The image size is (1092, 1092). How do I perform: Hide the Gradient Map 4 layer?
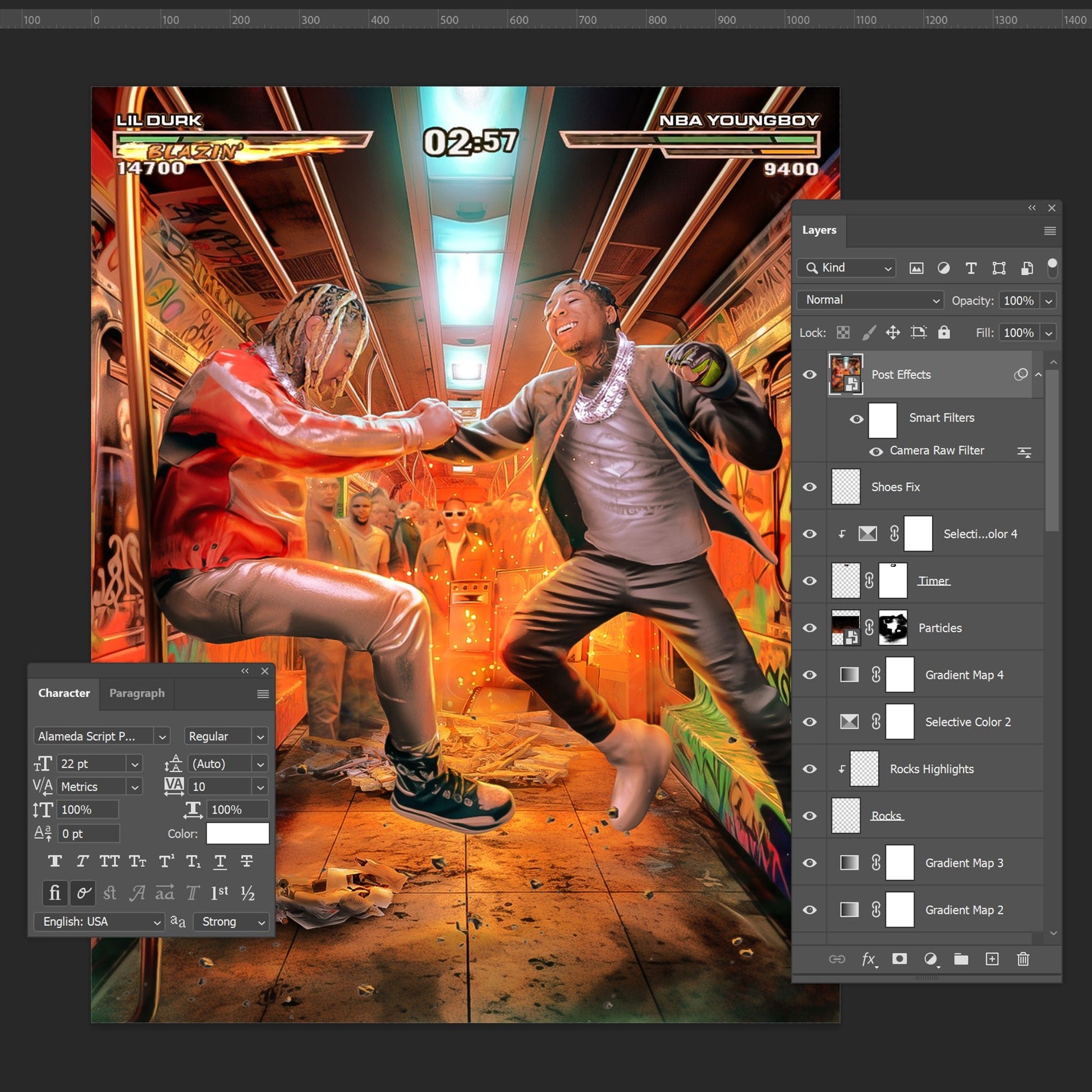[x=809, y=675]
